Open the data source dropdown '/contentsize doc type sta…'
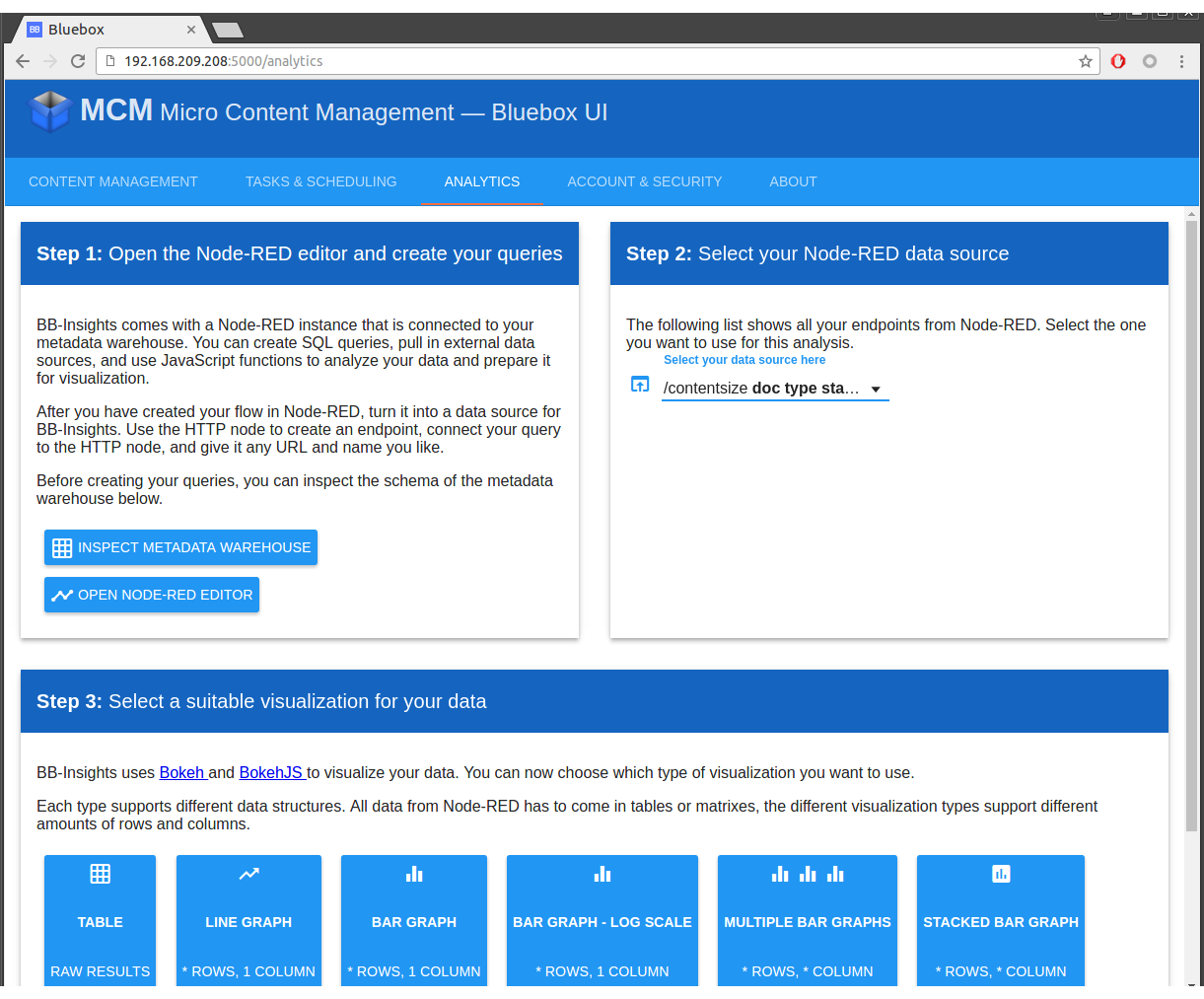Viewport: 1204px width, 999px height. pyautogui.click(x=775, y=389)
